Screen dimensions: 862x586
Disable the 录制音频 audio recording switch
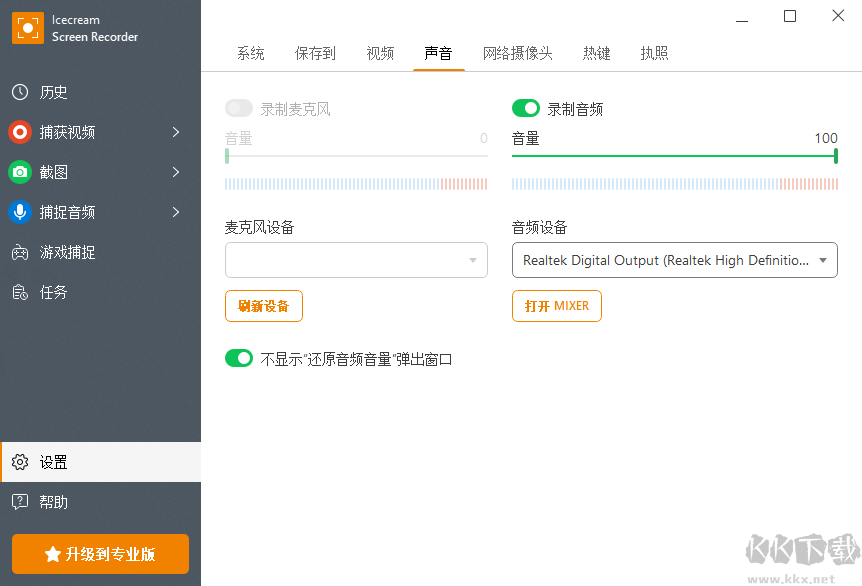pyautogui.click(x=526, y=109)
